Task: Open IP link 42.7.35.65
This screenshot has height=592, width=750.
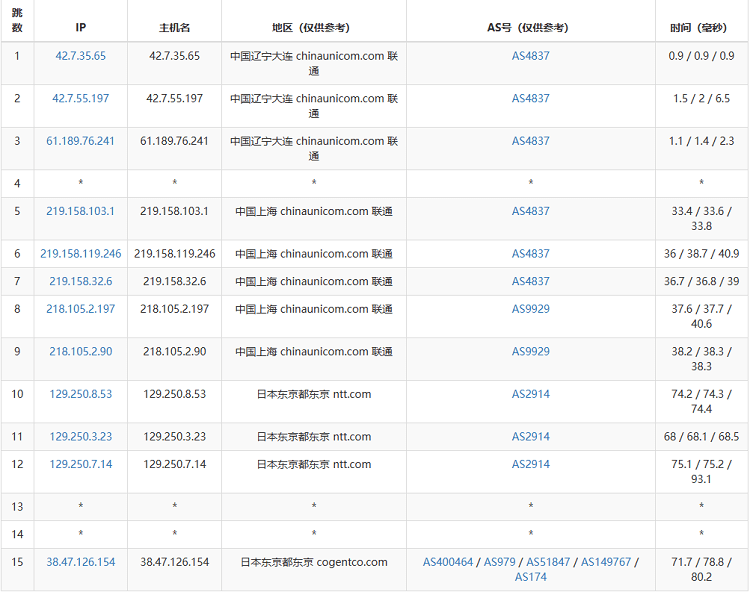Action: pos(80,56)
